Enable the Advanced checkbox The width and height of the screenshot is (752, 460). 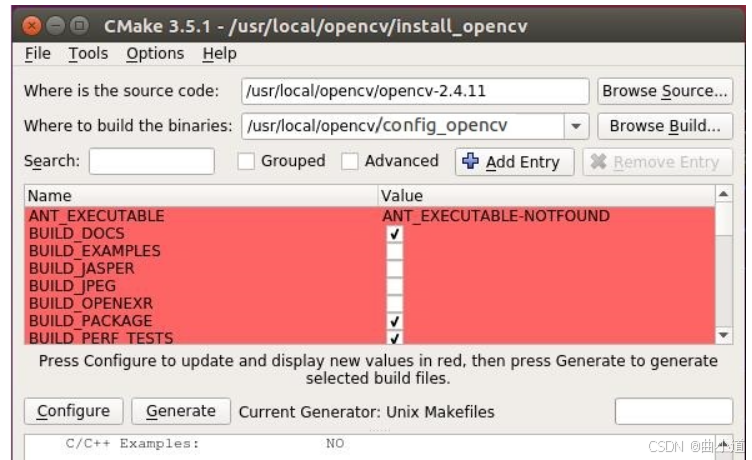[x=350, y=161]
